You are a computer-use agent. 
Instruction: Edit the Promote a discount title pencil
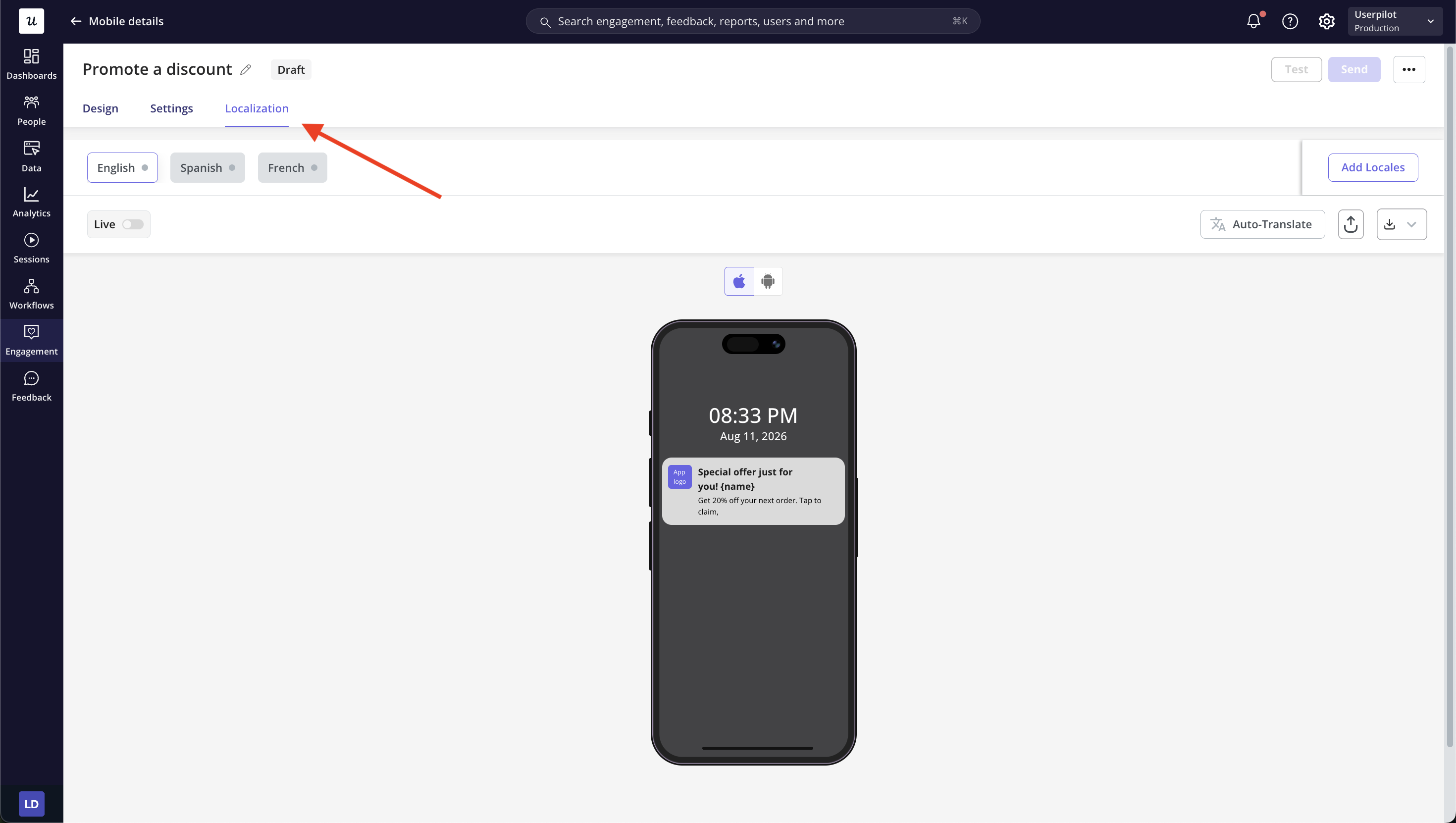pos(245,69)
